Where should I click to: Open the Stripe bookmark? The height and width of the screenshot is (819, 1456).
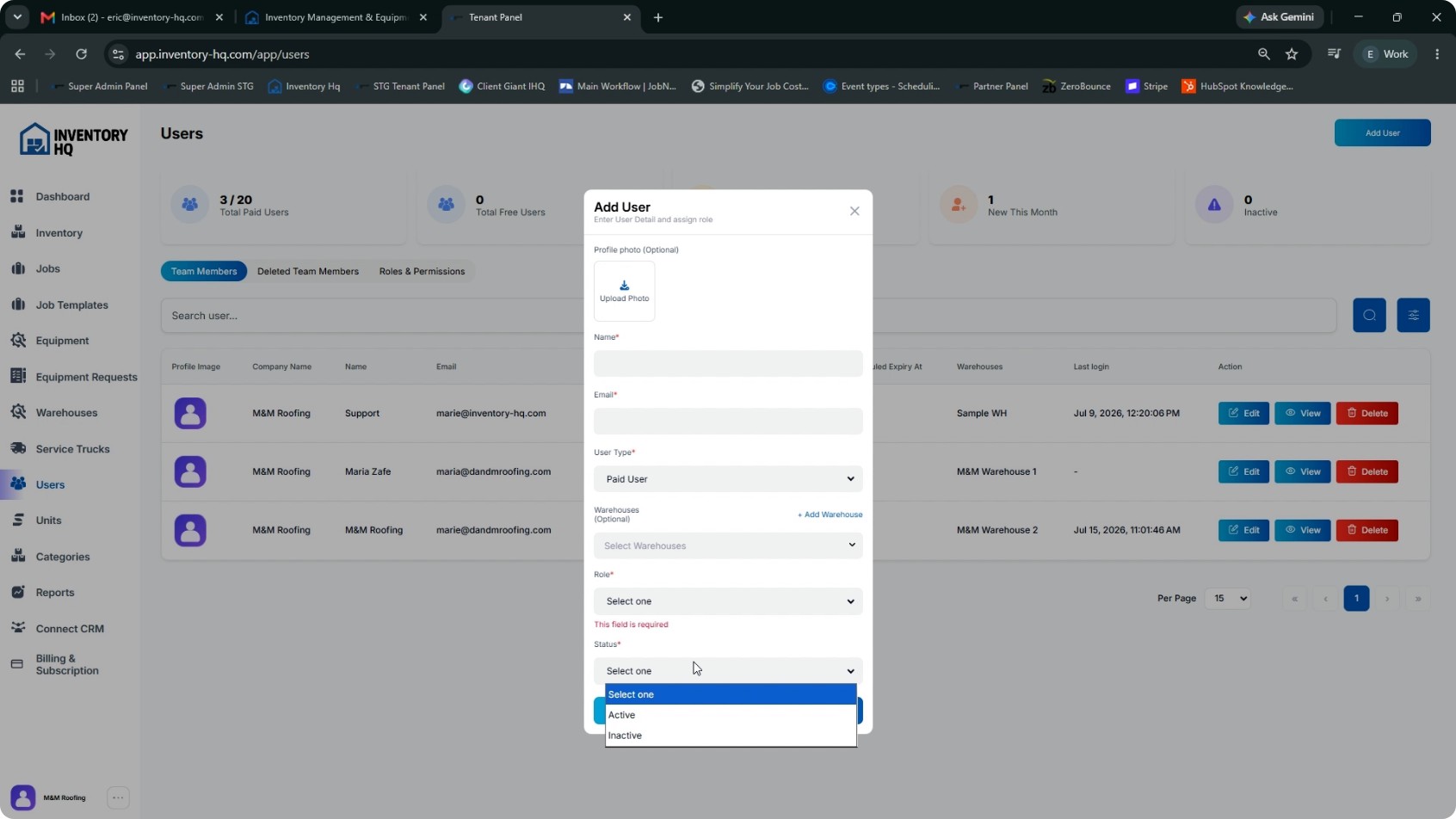(1146, 86)
